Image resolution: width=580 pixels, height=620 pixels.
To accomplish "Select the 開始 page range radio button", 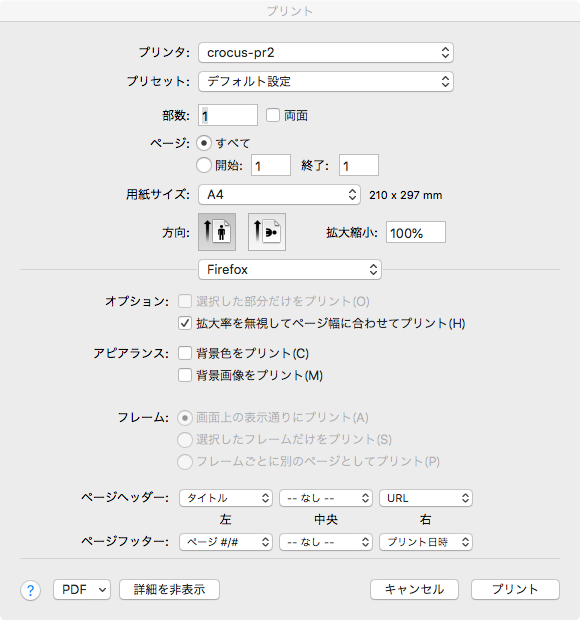I will [x=204, y=165].
